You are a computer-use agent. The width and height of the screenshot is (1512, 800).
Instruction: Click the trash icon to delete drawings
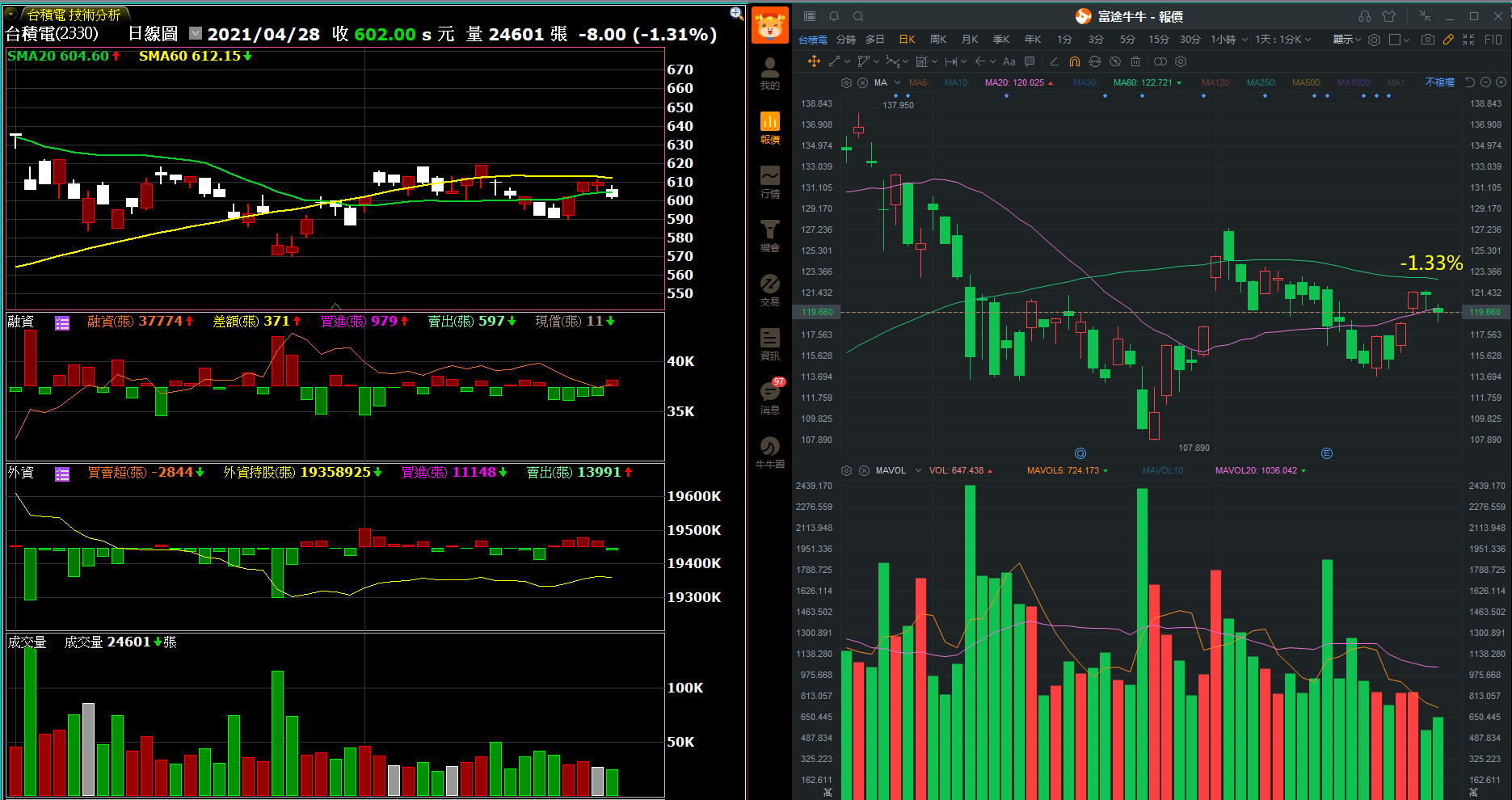1135,61
